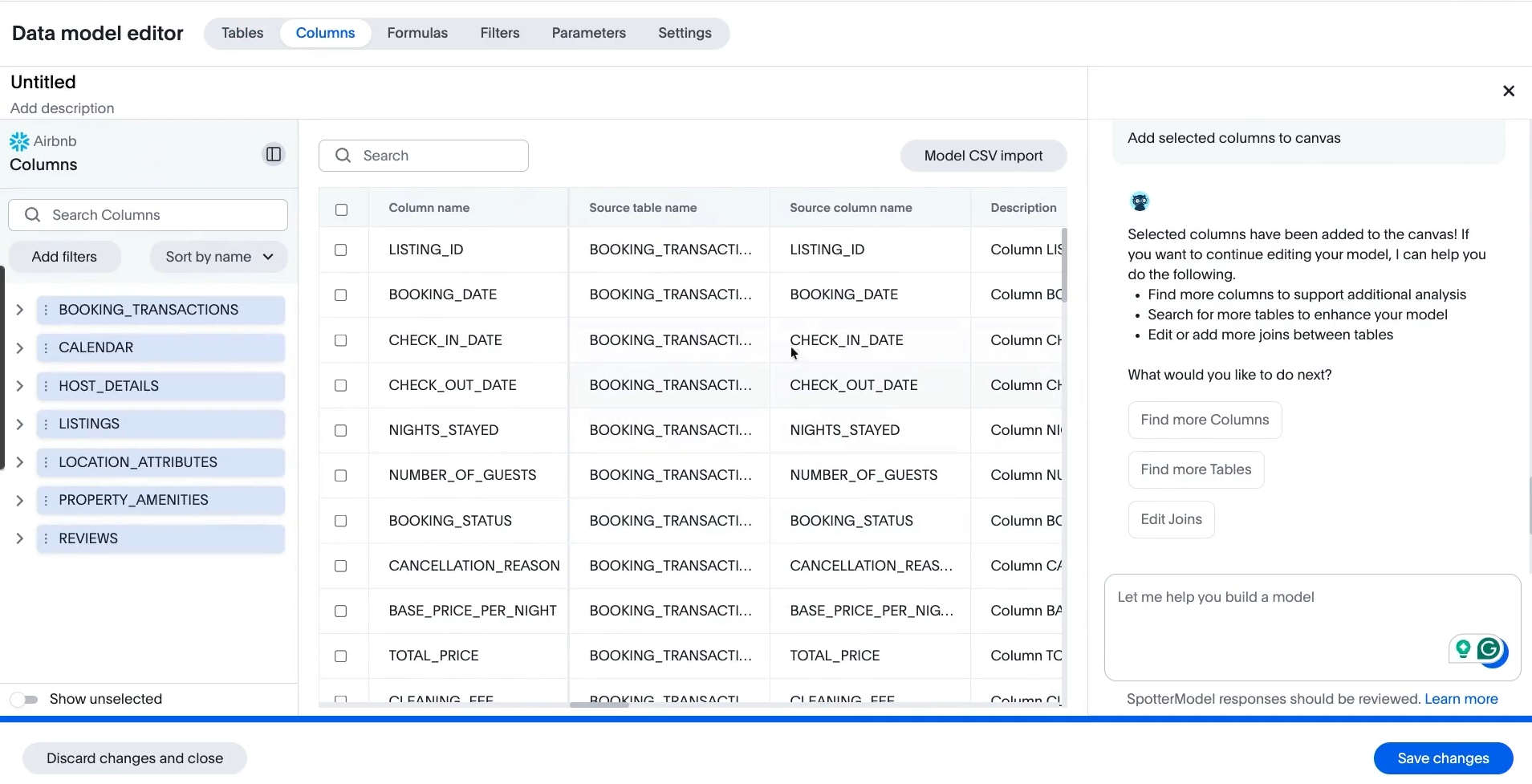Switch to the Formulas tab
The width and height of the screenshot is (1532, 784).
tap(417, 33)
